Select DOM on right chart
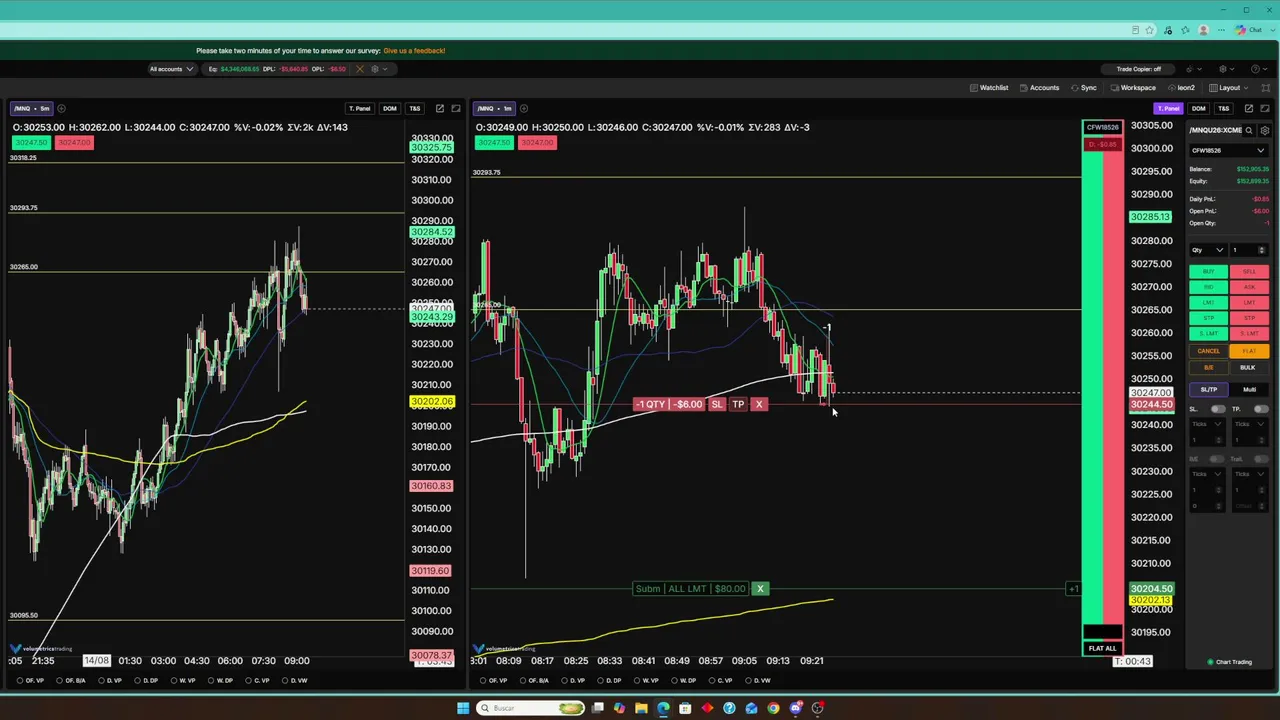Image resolution: width=1280 pixels, height=720 pixels. pos(1198,108)
